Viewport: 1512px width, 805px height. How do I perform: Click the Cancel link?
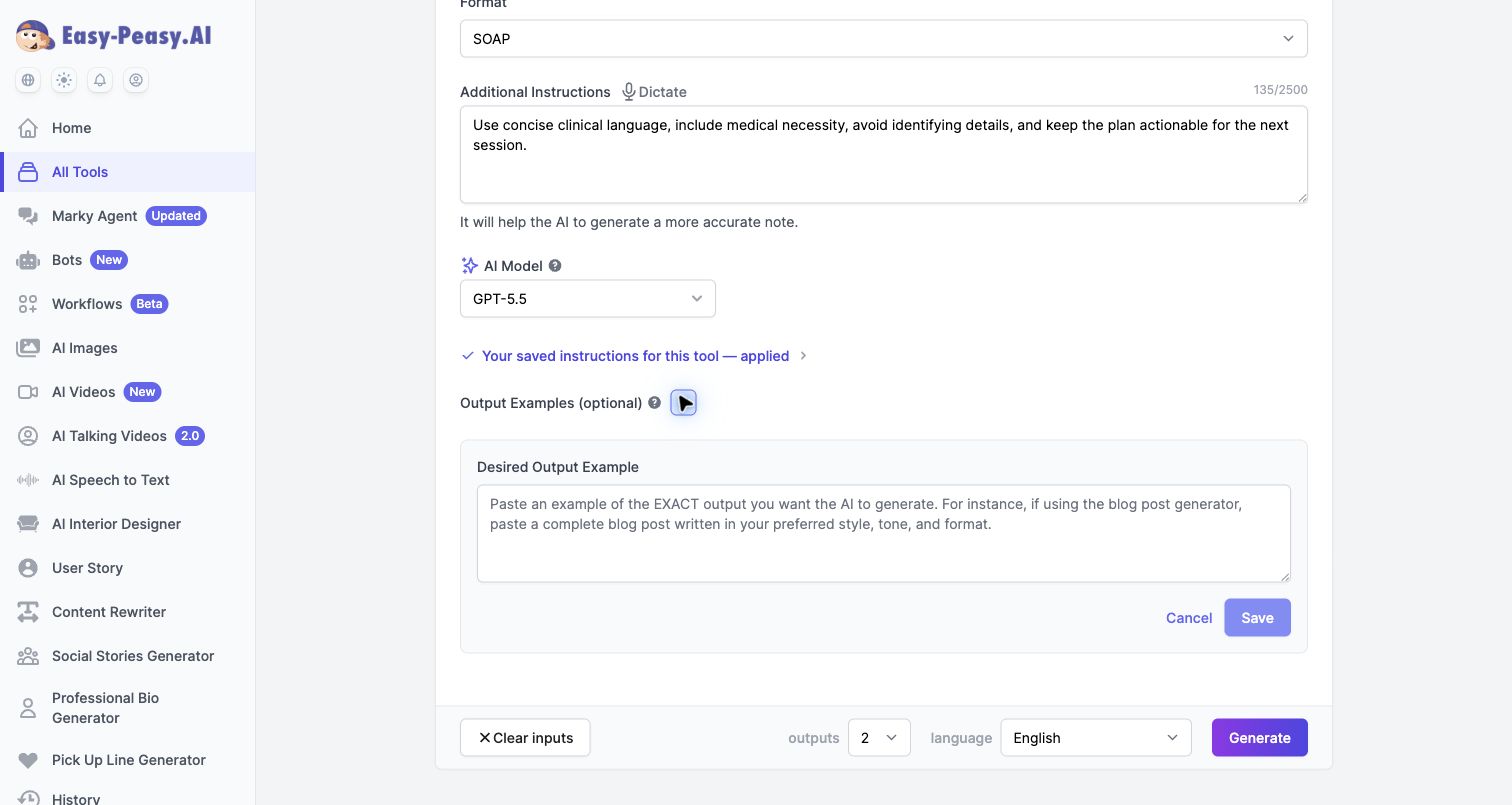(x=1189, y=618)
